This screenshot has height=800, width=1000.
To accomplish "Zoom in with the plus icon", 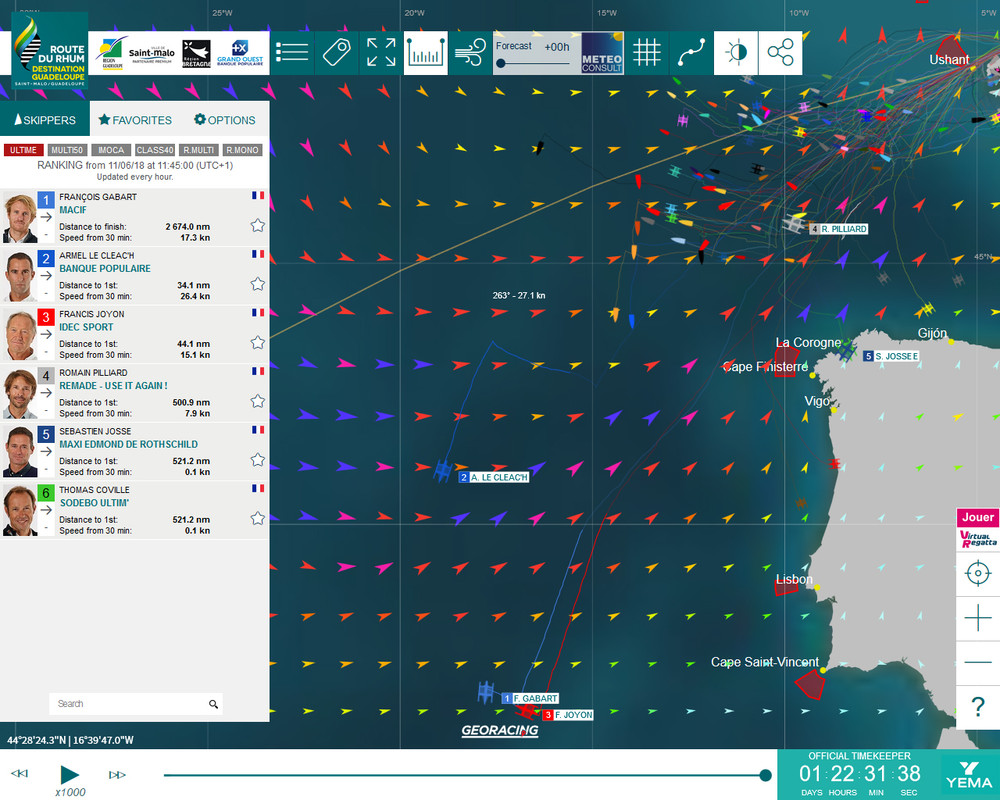I will tap(978, 618).
